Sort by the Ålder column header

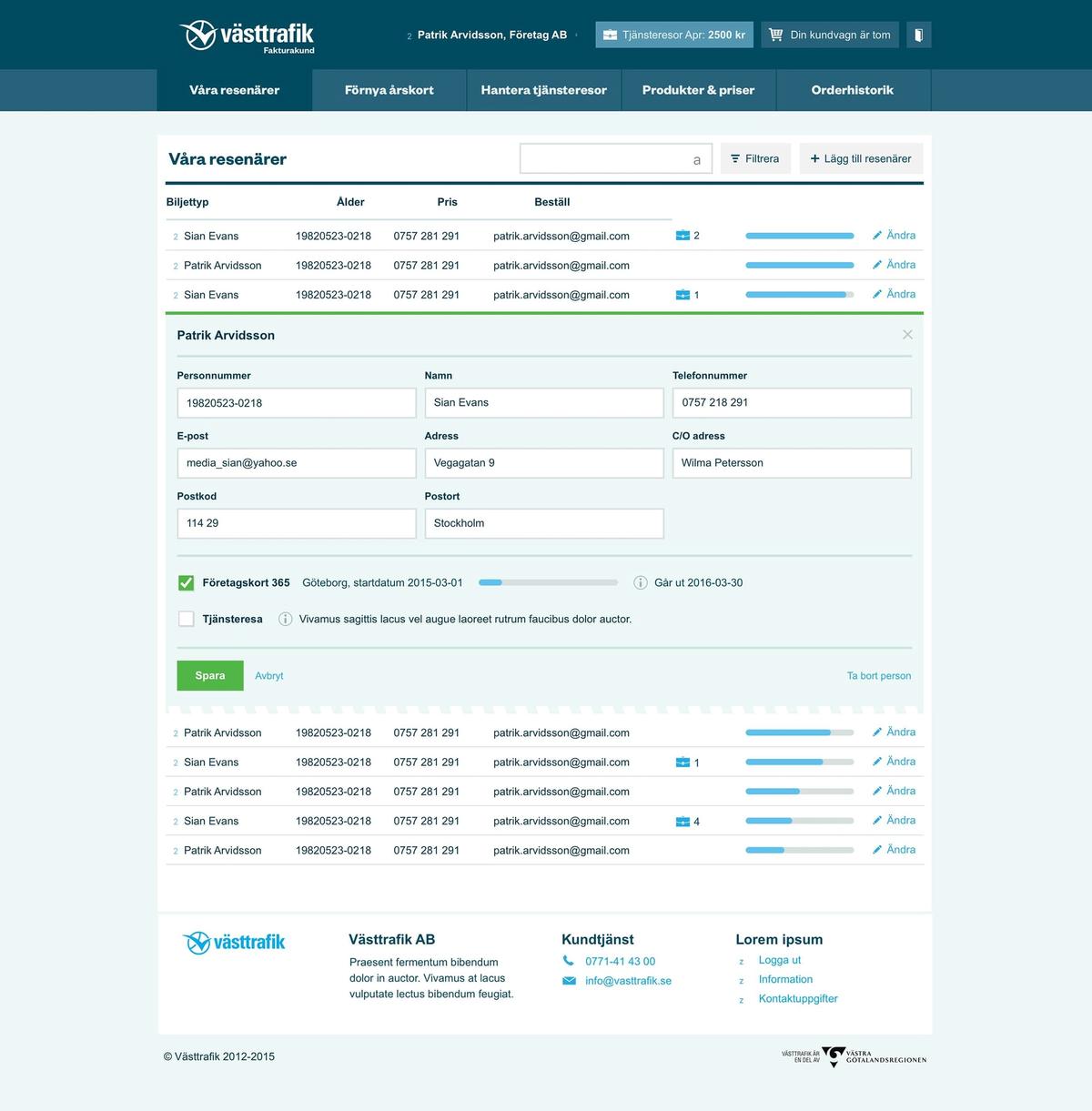pyautogui.click(x=350, y=202)
